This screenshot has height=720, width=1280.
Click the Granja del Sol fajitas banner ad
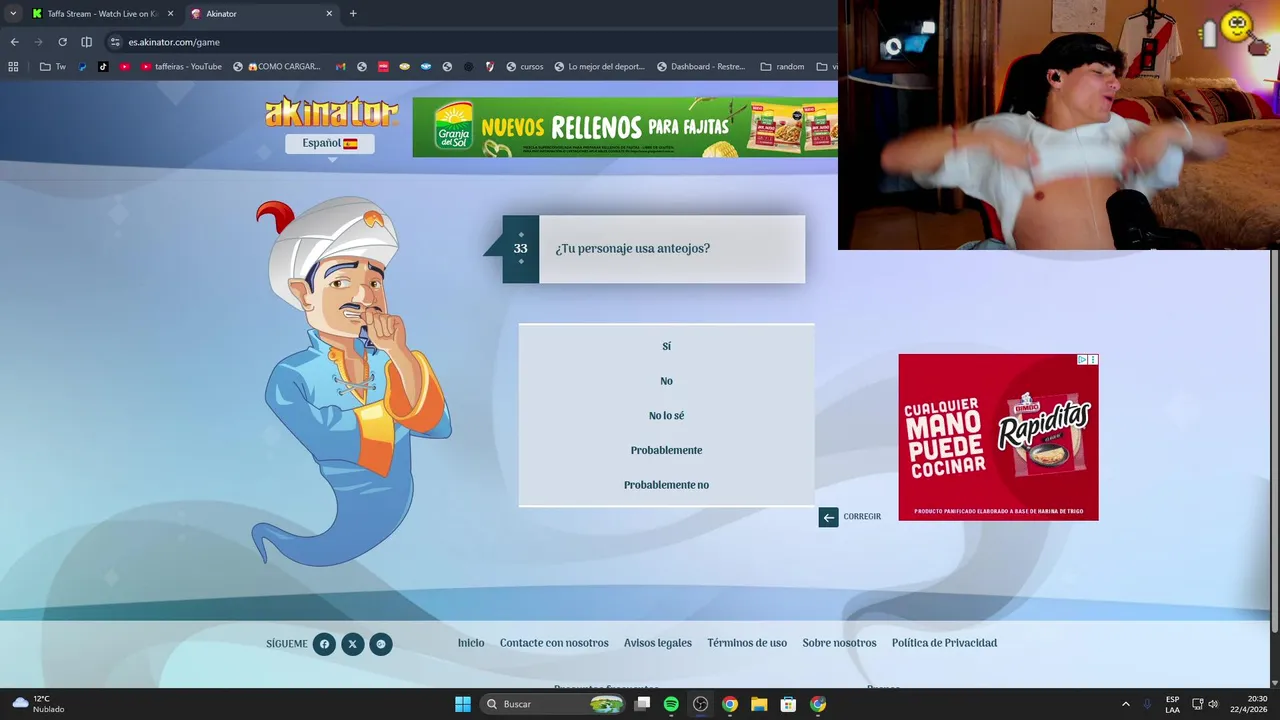(x=625, y=127)
